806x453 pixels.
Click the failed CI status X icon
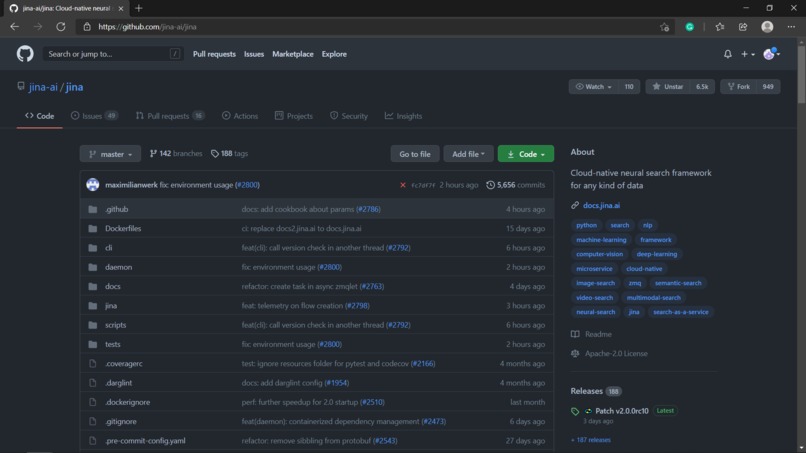(402, 185)
